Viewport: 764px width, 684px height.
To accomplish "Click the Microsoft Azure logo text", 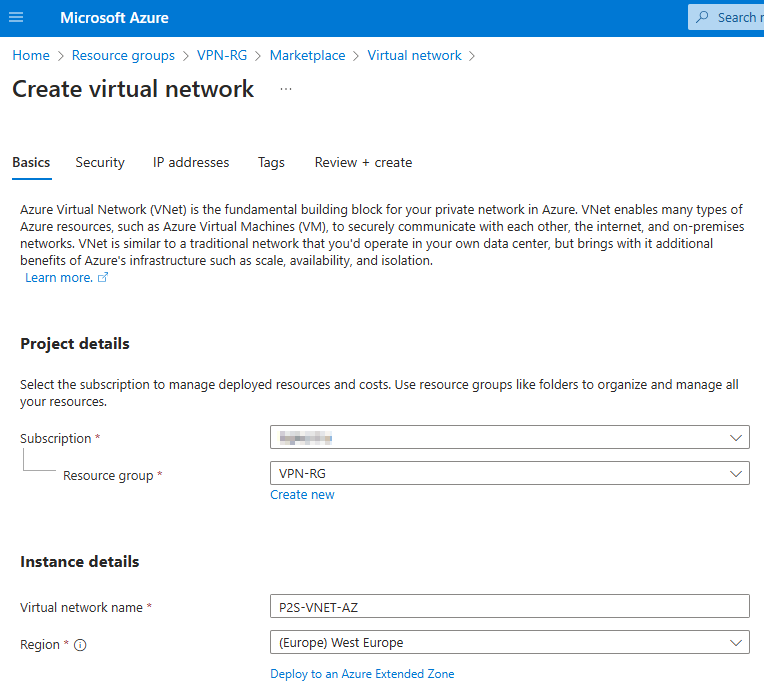I will [x=114, y=18].
